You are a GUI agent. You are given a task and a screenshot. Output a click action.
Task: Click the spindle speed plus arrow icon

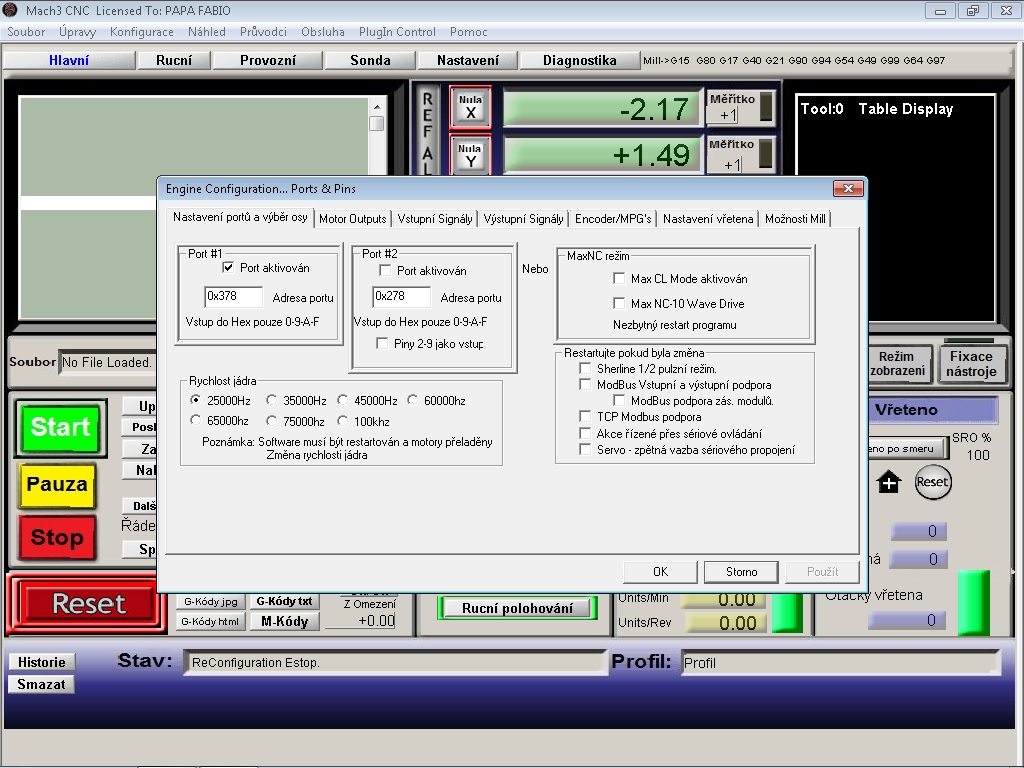888,483
